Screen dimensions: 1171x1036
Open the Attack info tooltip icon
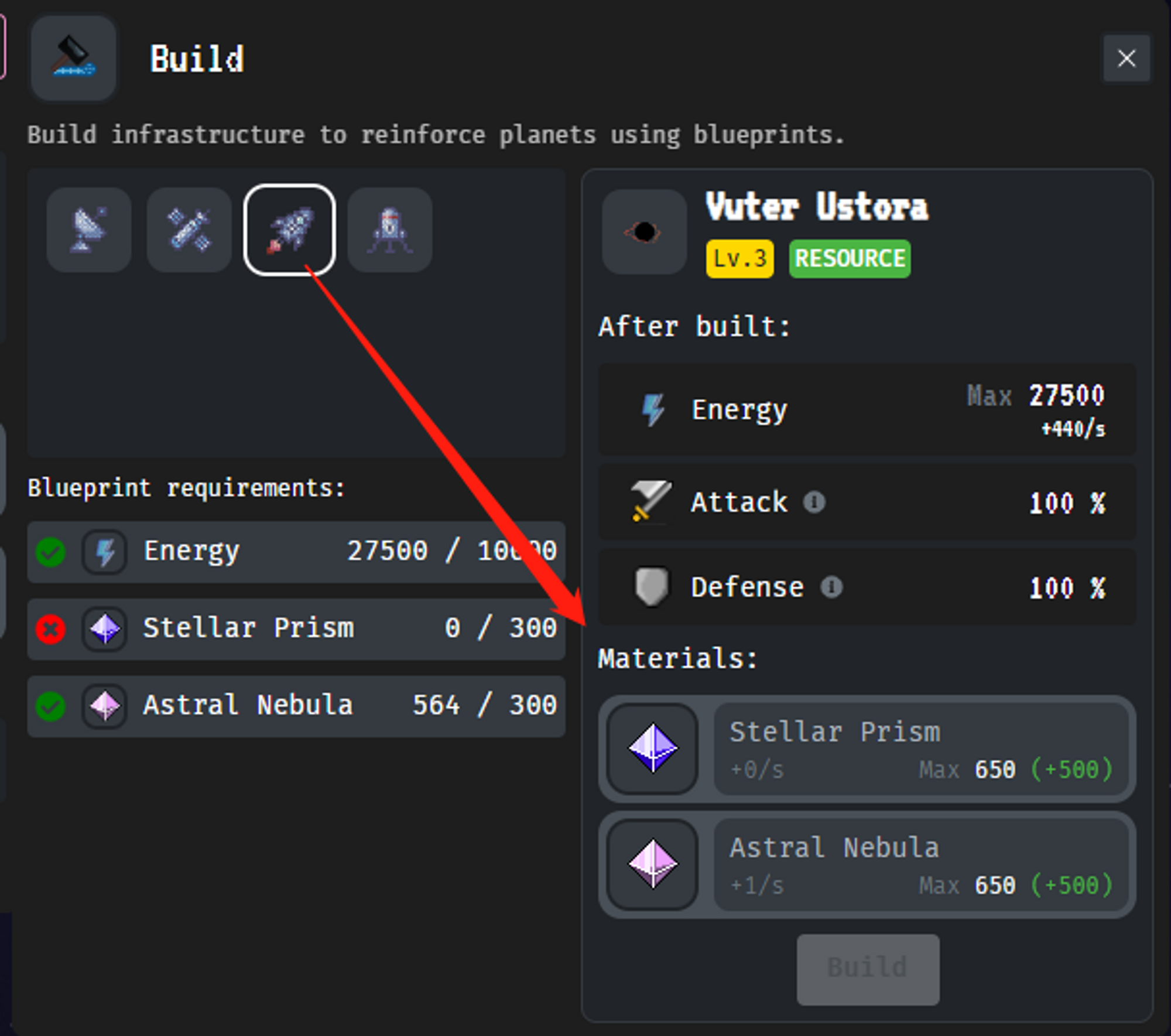coord(814,502)
